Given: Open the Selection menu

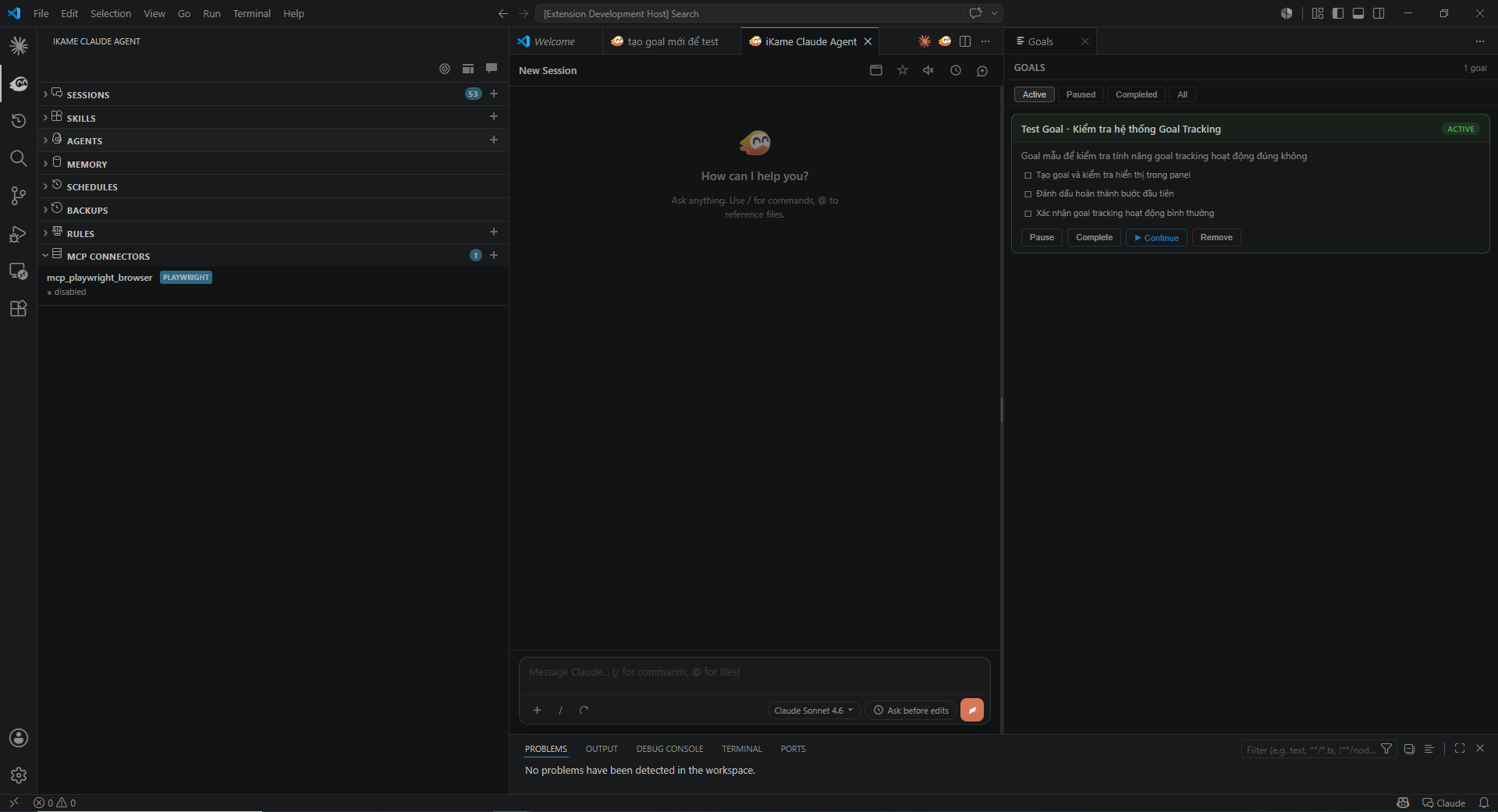Looking at the screenshot, I should coord(111,13).
